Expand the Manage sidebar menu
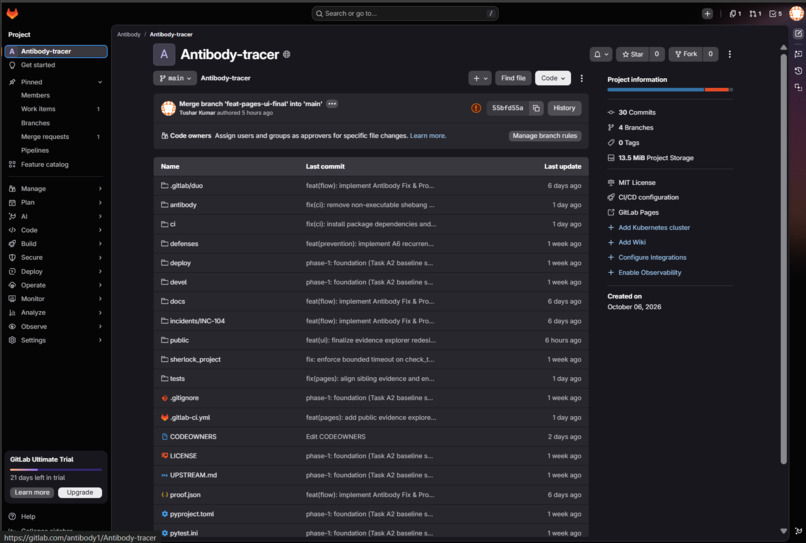This screenshot has width=806, height=543. click(56, 189)
